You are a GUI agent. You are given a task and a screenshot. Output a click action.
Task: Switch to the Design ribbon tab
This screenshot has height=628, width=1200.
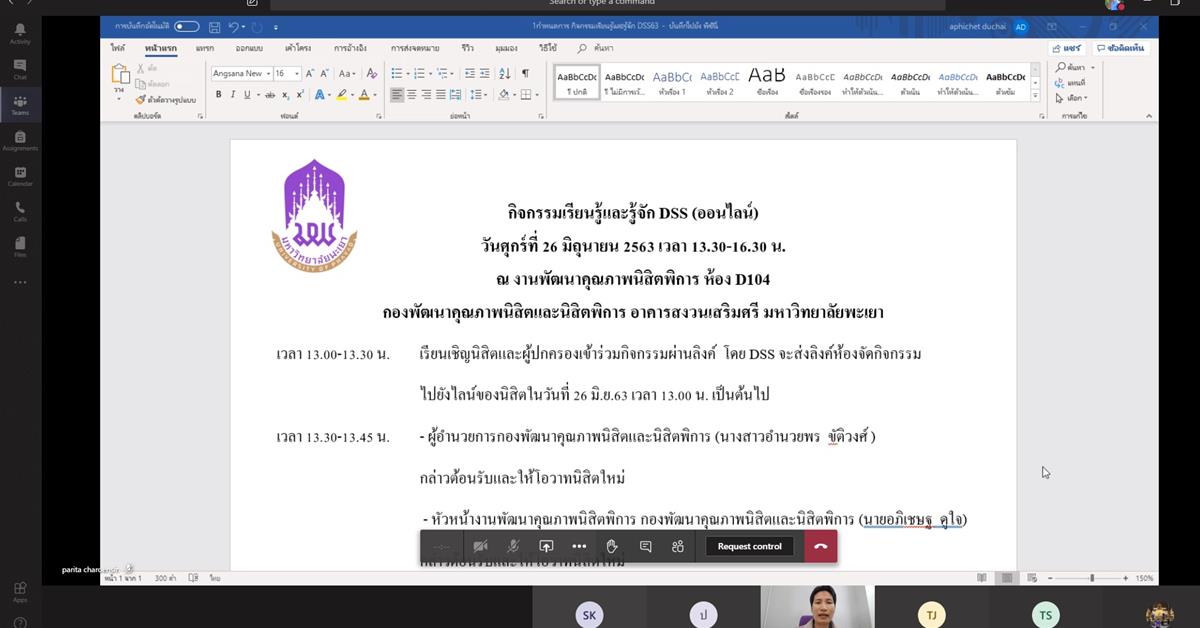click(249, 47)
